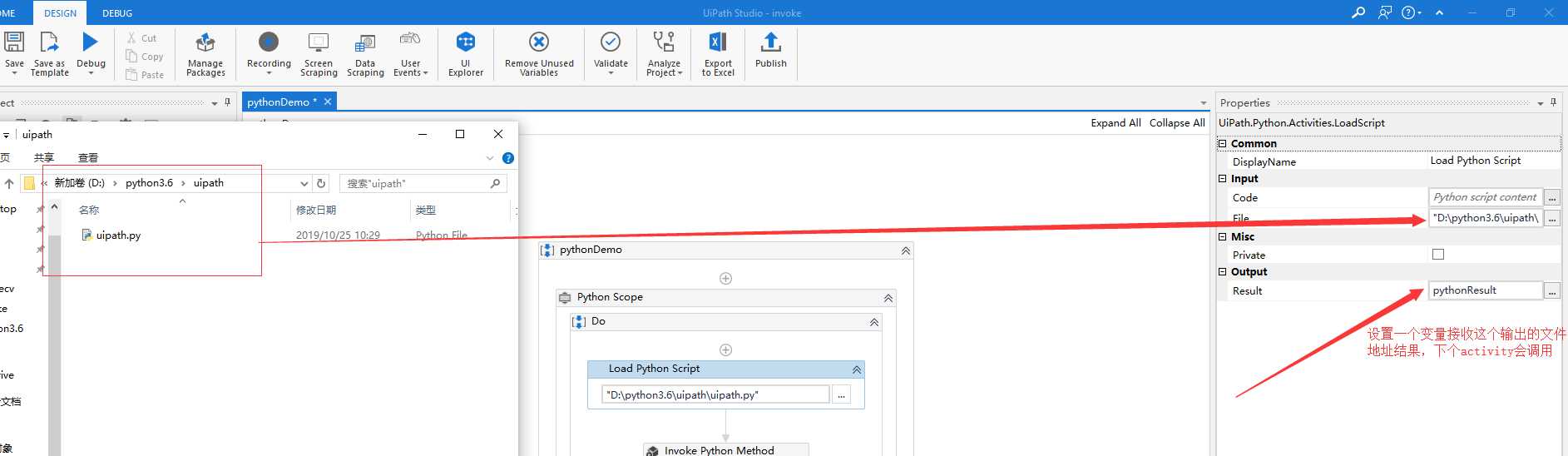1568x456 pixels.
Task: Collapse the Misc property section
Action: tap(1223, 236)
